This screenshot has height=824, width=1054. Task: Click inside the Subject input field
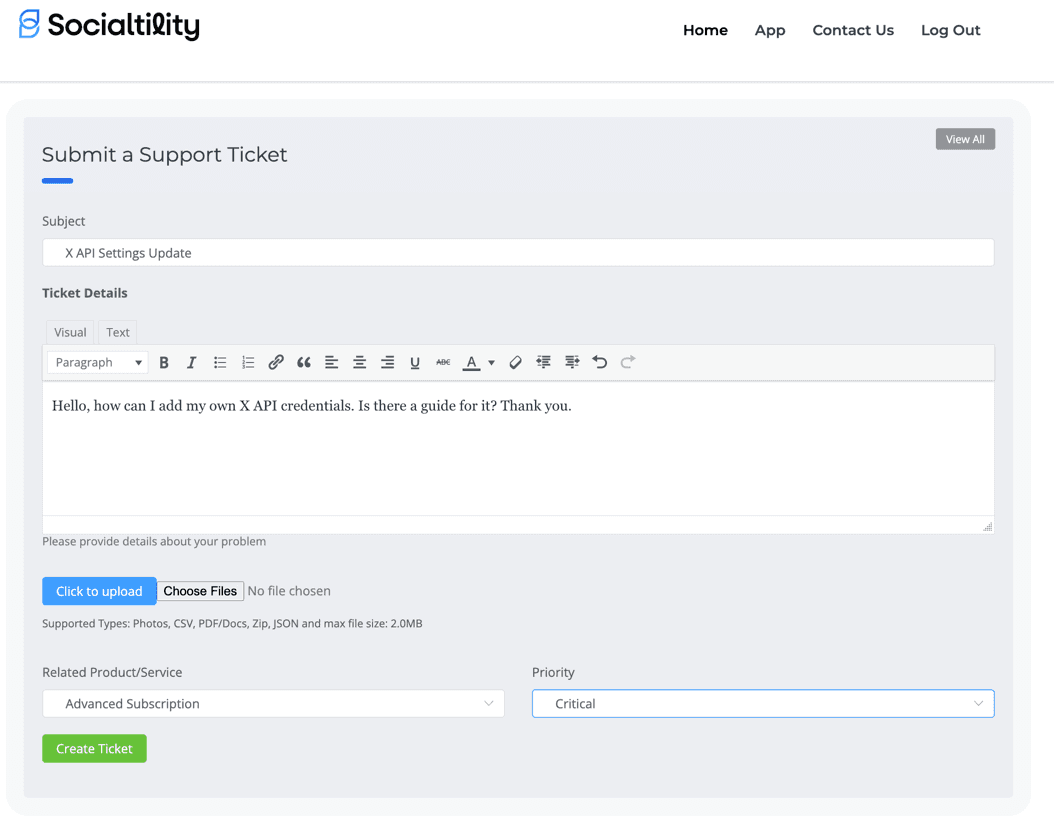pyautogui.click(x=518, y=252)
